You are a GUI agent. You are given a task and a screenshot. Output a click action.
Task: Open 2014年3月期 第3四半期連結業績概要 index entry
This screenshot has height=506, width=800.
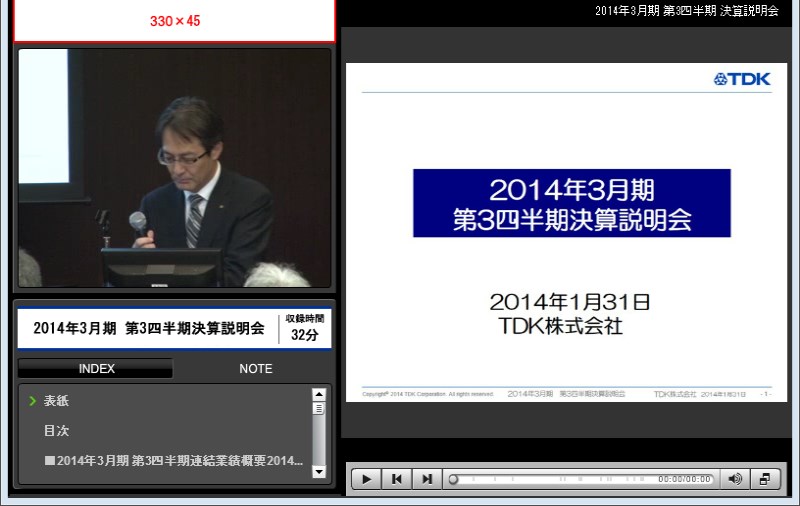(x=174, y=461)
